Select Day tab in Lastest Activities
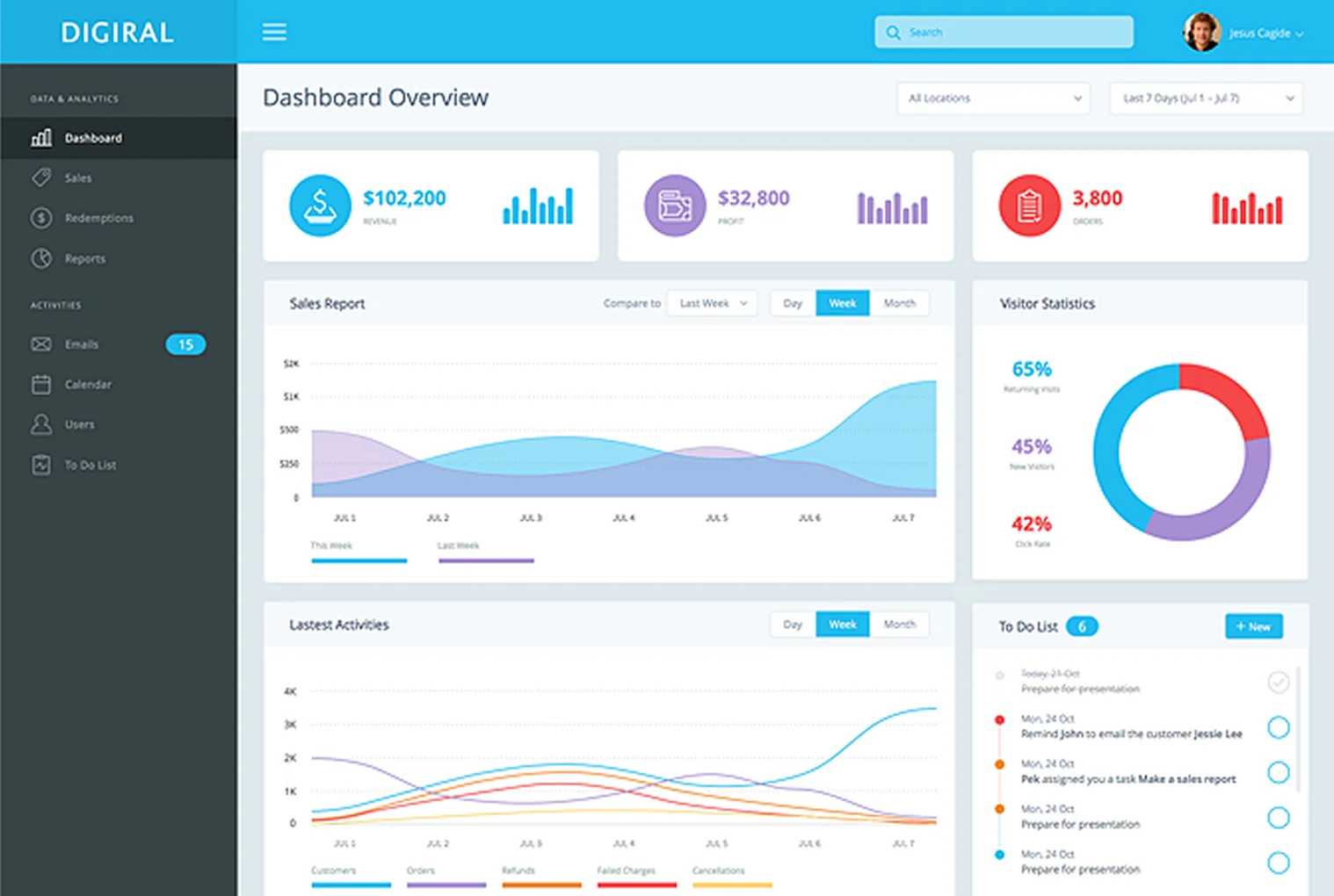The image size is (1334, 896). click(x=793, y=625)
